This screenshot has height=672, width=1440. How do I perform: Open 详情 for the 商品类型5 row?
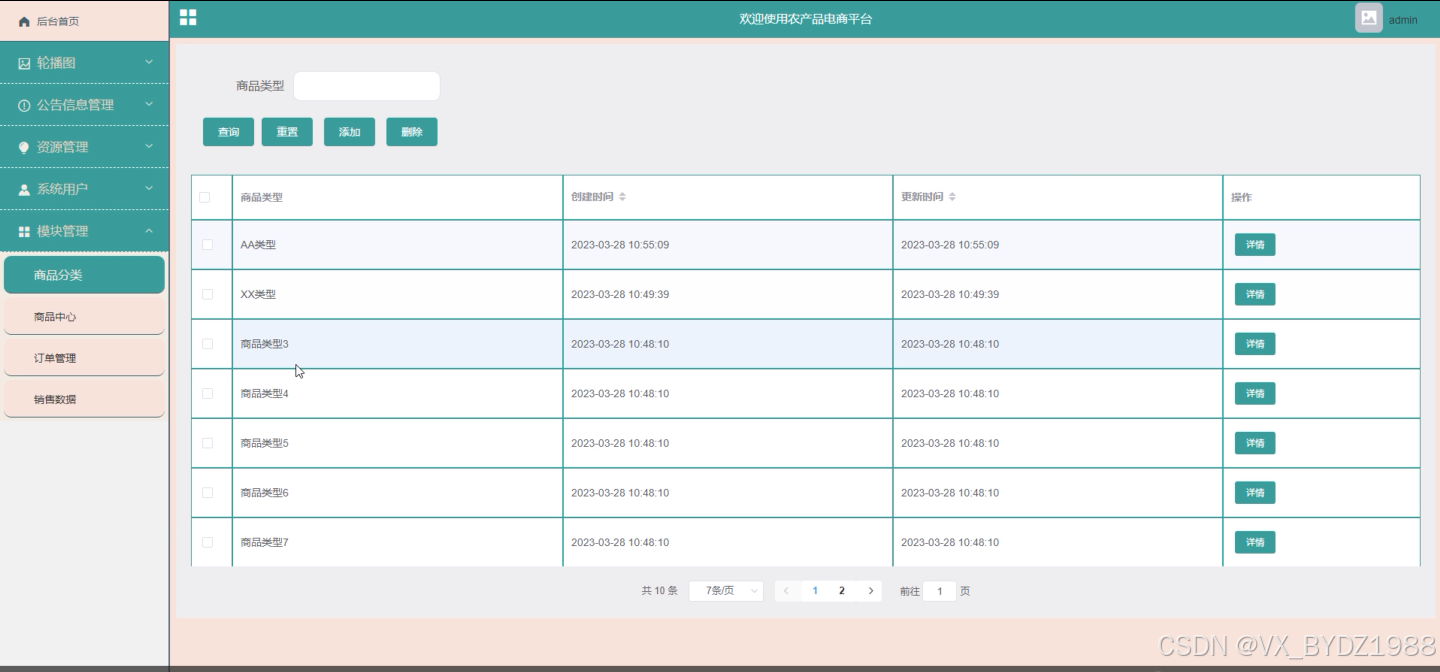[1255, 443]
